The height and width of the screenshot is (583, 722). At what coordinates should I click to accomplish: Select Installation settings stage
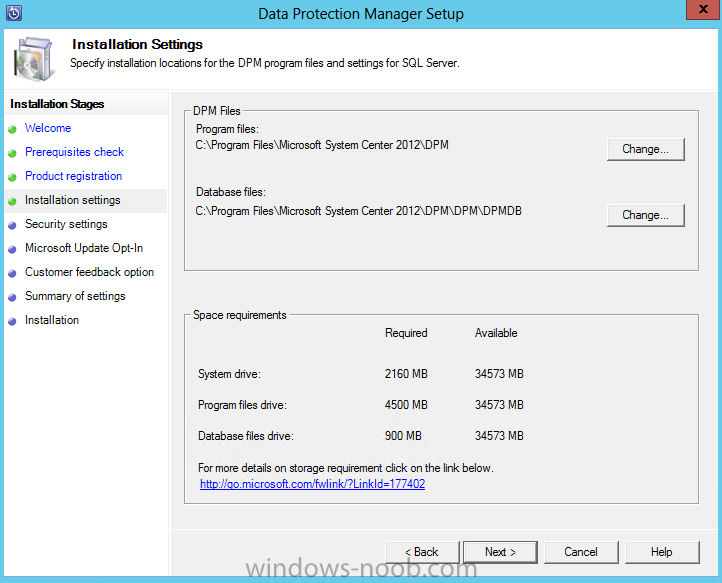click(72, 200)
